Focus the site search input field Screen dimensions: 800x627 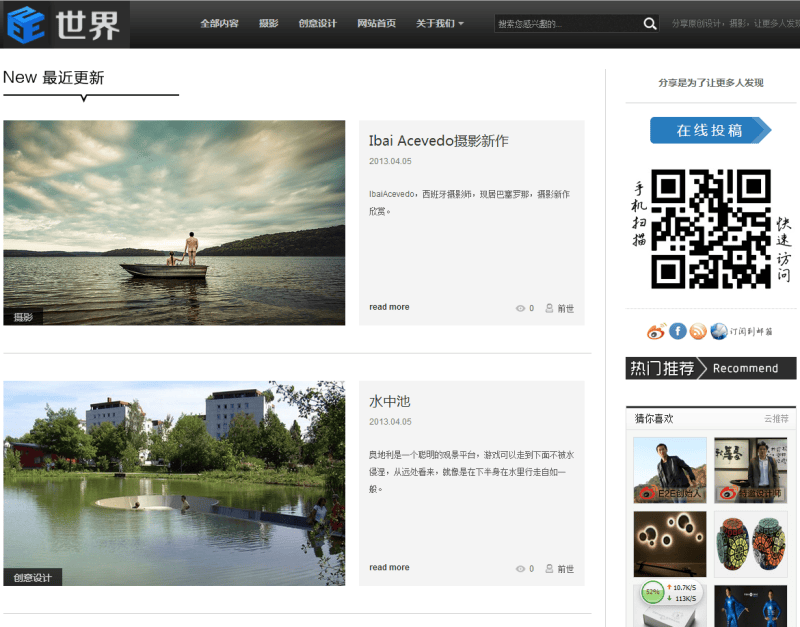(x=565, y=24)
